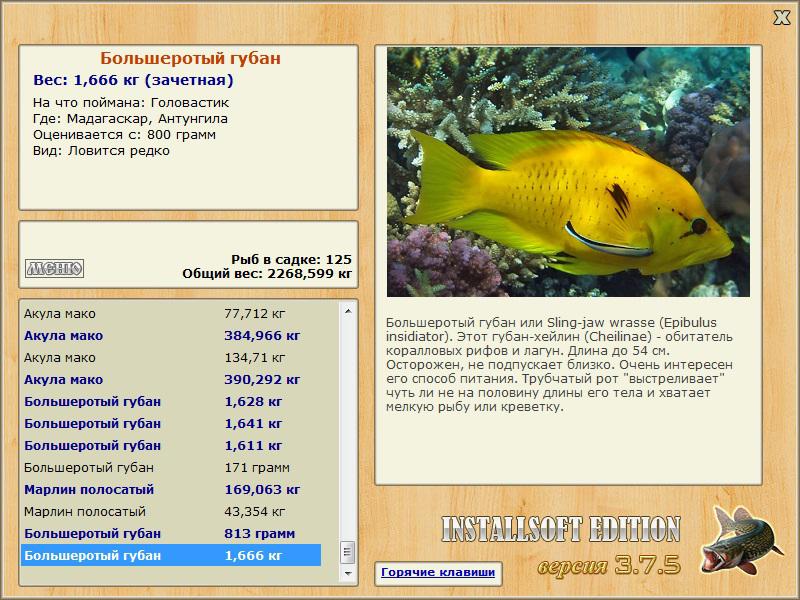Close the fish keepnet window
Screen dimensions: 800x600
[x=781, y=17]
